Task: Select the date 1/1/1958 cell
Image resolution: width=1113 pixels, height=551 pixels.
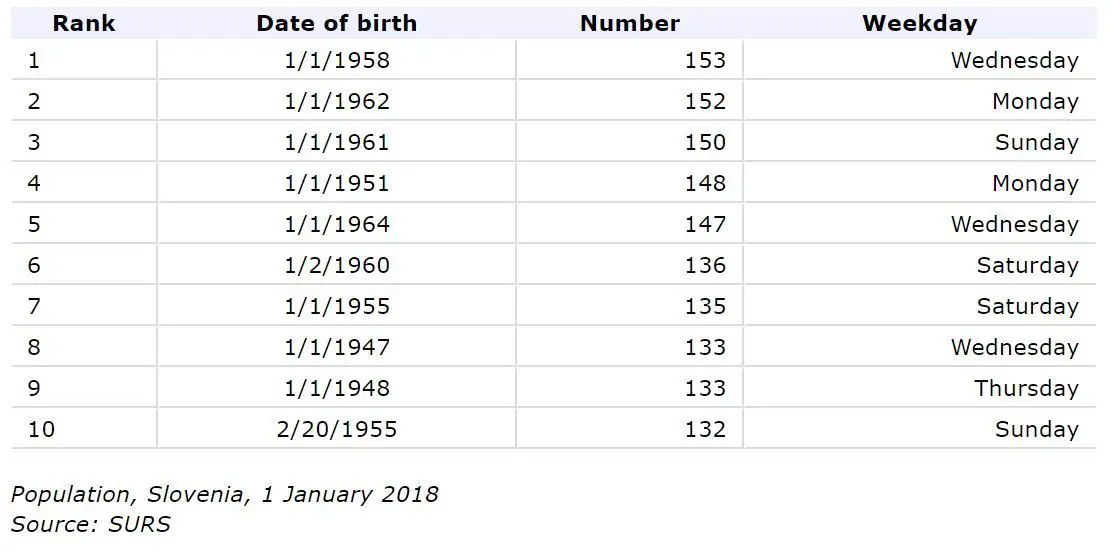Action: (x=337, y=60)
